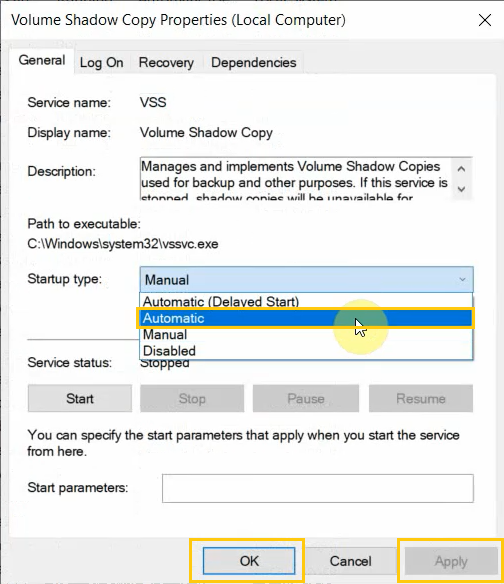
Task: Open the Log On tab
Action: coord(101,63)
